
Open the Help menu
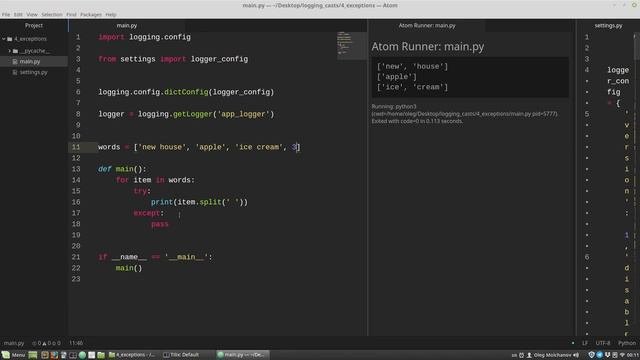(111, 14)
